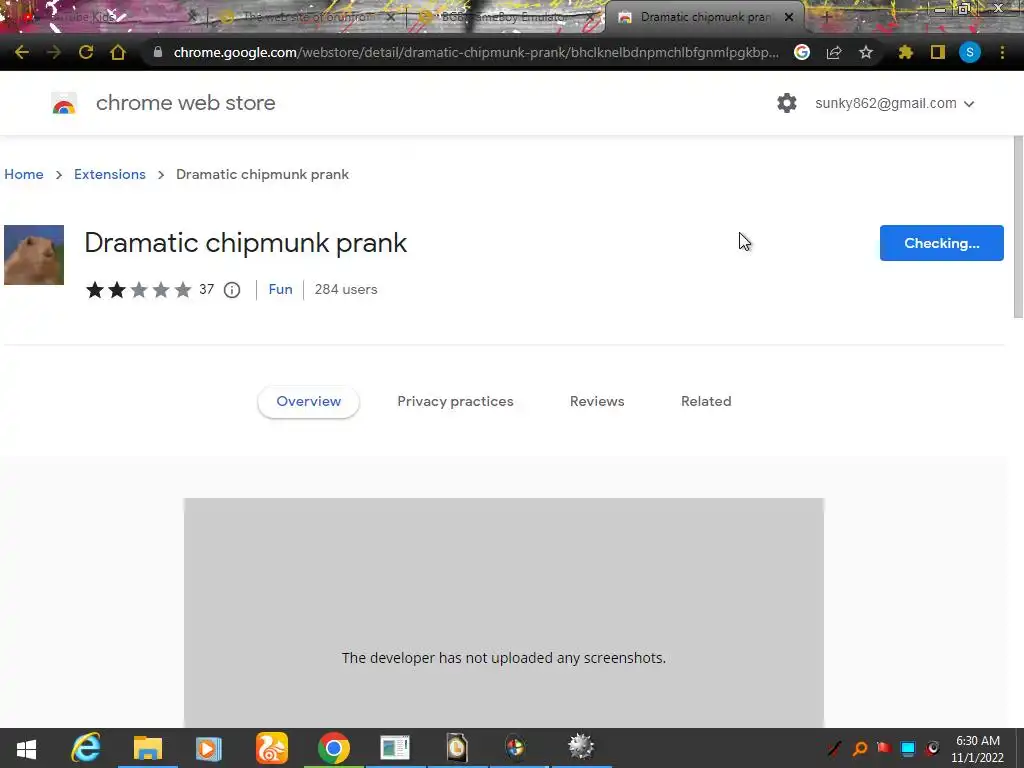This screenshot has width=1024, height=768.
Task: Open the Related tab
Action: pyautogui.click(x=706, y=402)
